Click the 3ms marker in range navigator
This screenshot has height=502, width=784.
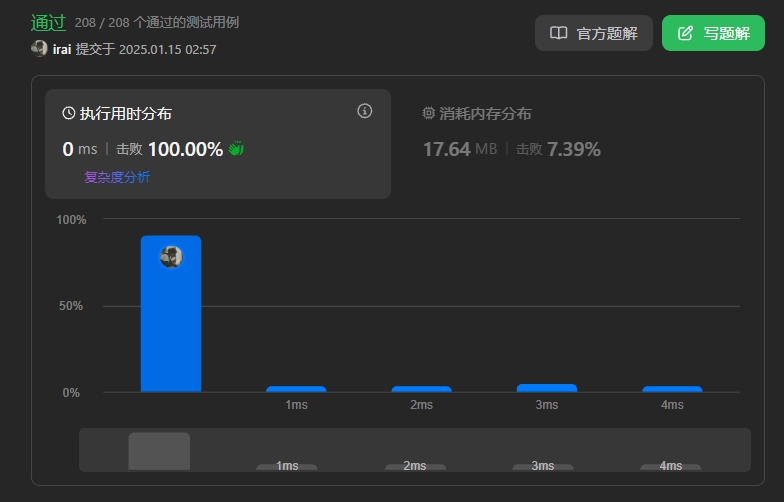543,467
